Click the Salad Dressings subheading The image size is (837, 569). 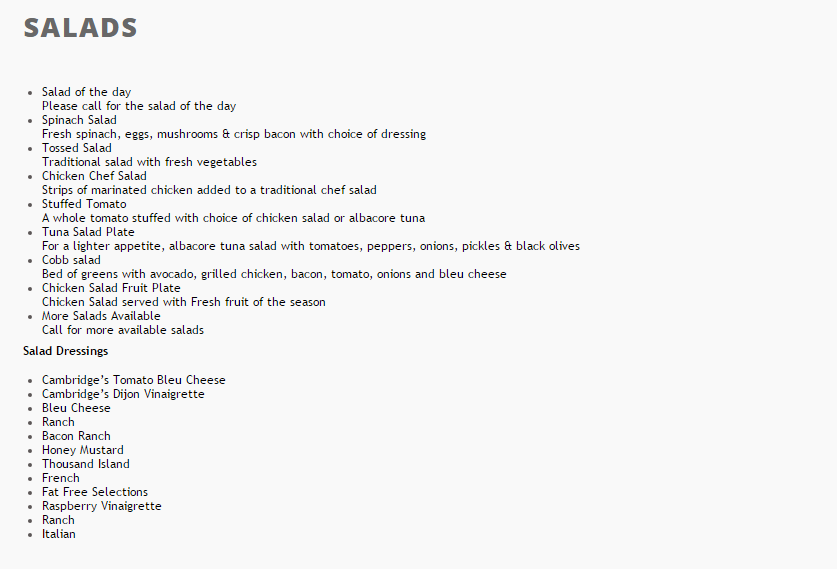pos(66,351)
